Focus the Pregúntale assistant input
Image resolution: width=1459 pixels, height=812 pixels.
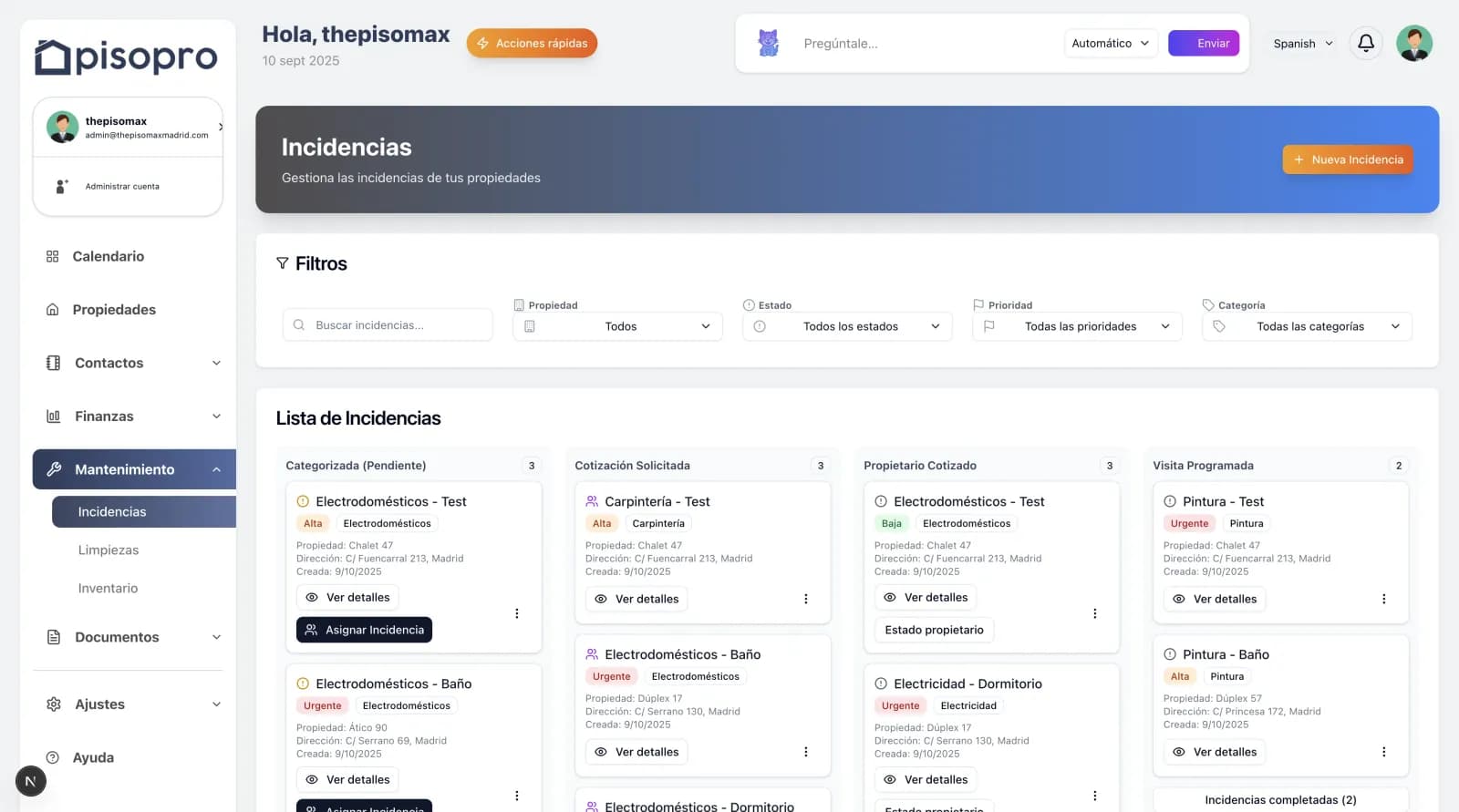pyautogui.click(x=926, y=43)
